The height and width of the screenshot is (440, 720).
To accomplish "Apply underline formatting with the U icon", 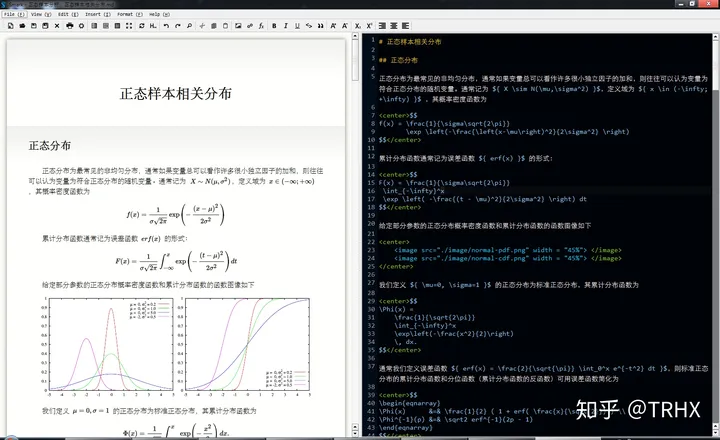I will coord(297,26).
